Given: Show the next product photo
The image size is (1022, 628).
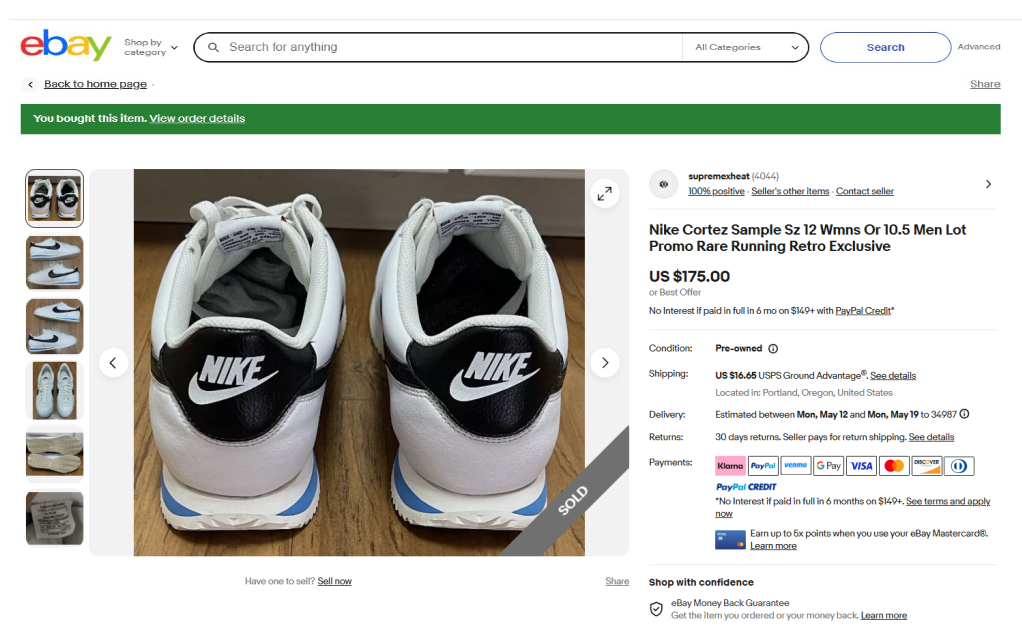Looking at the screenshot, I should click(x=605, y=363).
